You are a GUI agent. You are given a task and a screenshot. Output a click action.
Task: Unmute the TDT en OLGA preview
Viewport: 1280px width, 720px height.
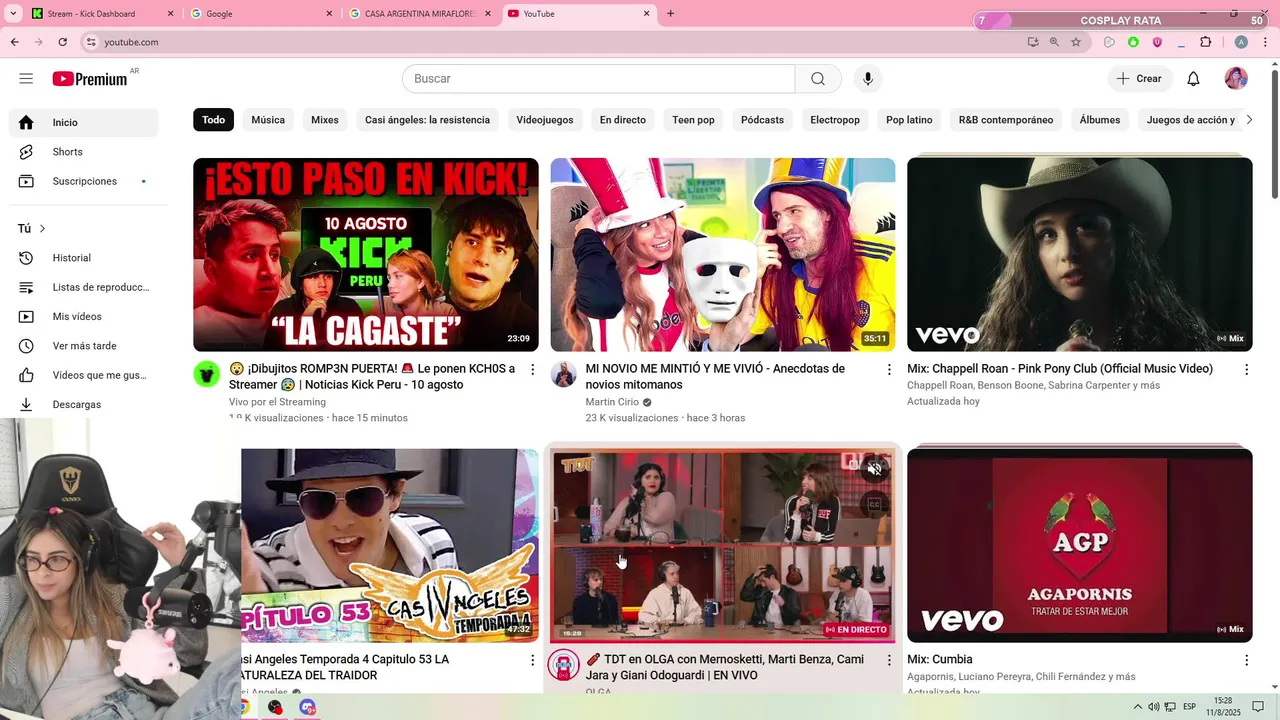tap(874, 469)
